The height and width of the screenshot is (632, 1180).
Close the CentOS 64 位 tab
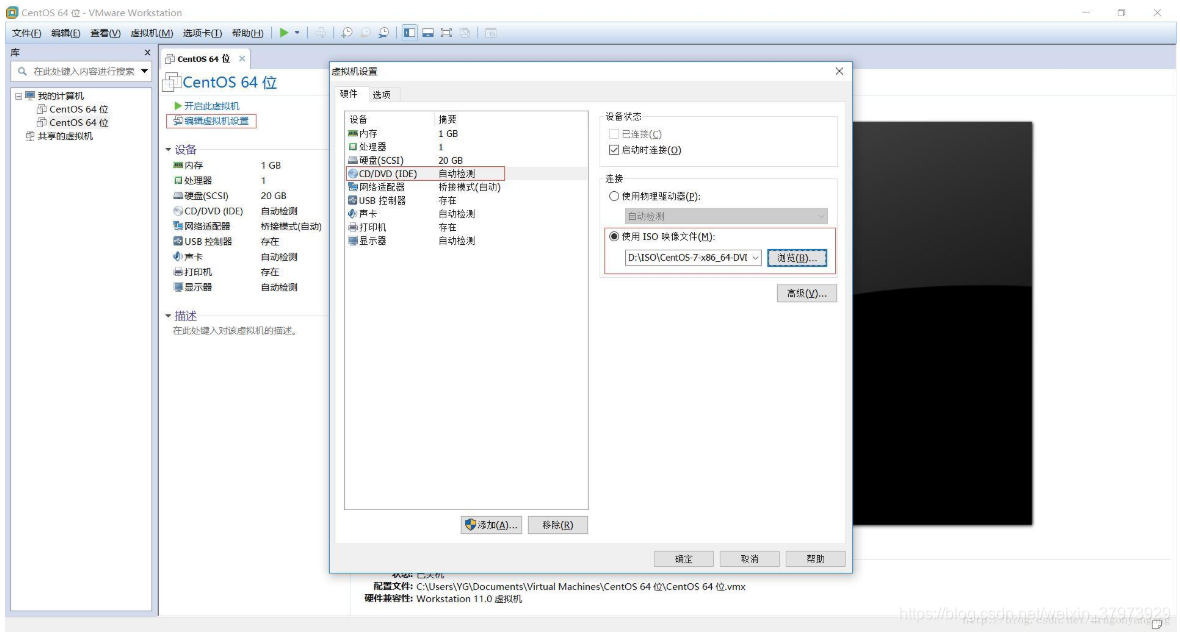tap(242, 59)
